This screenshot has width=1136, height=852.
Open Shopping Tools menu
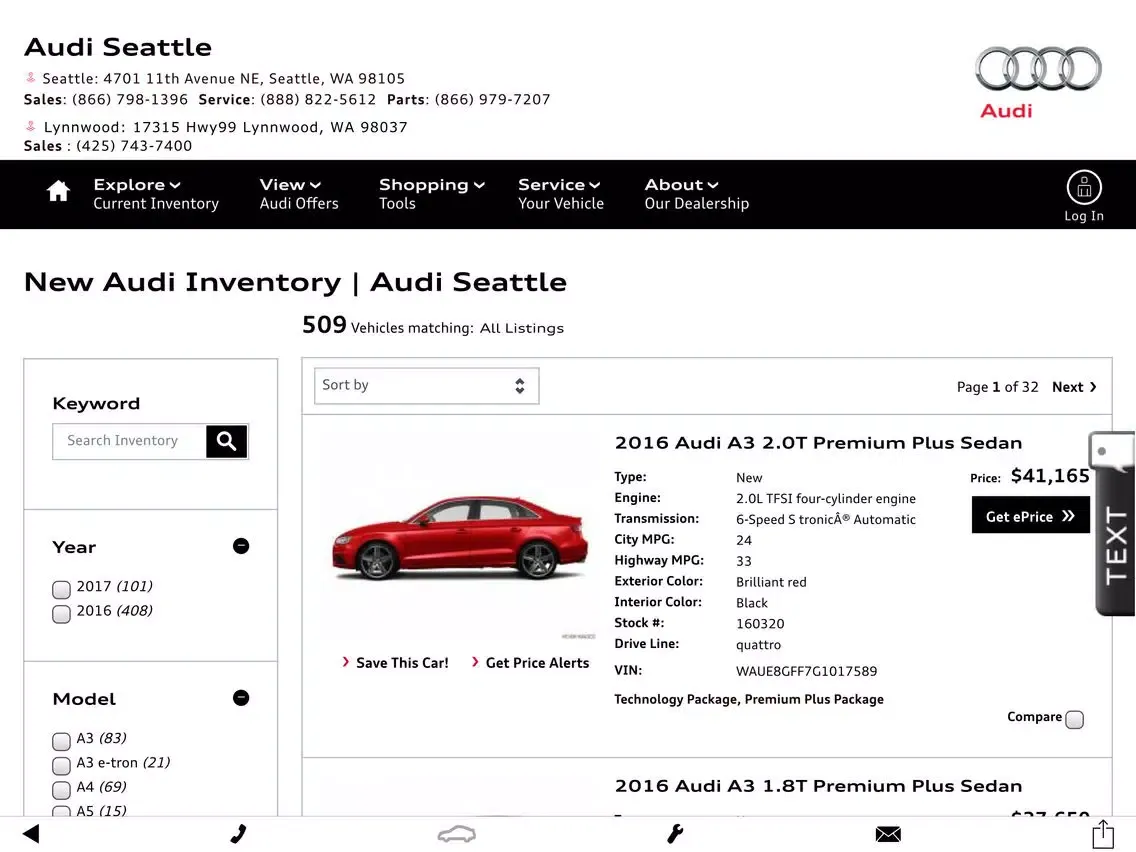pos(432,194)
